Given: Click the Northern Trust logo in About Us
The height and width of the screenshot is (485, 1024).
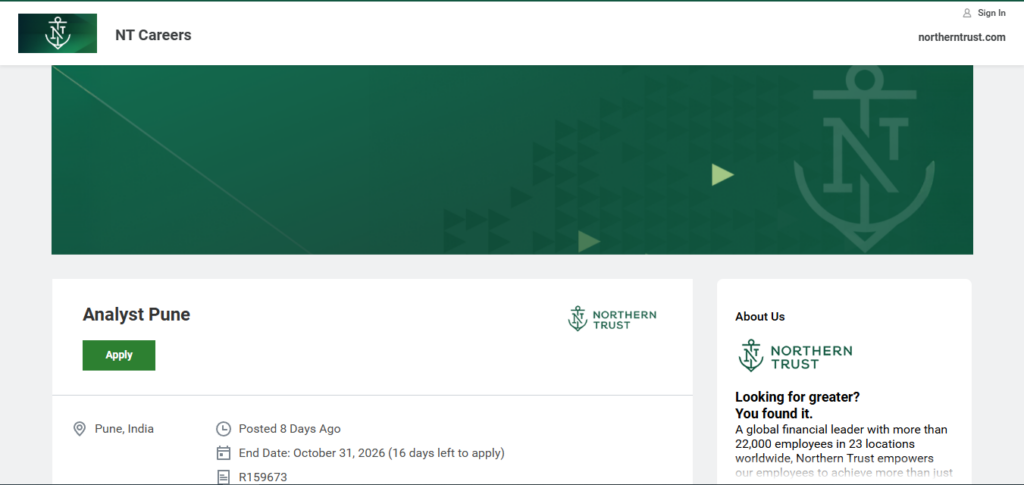Looking at the screenshot, I should click(795, 356).
